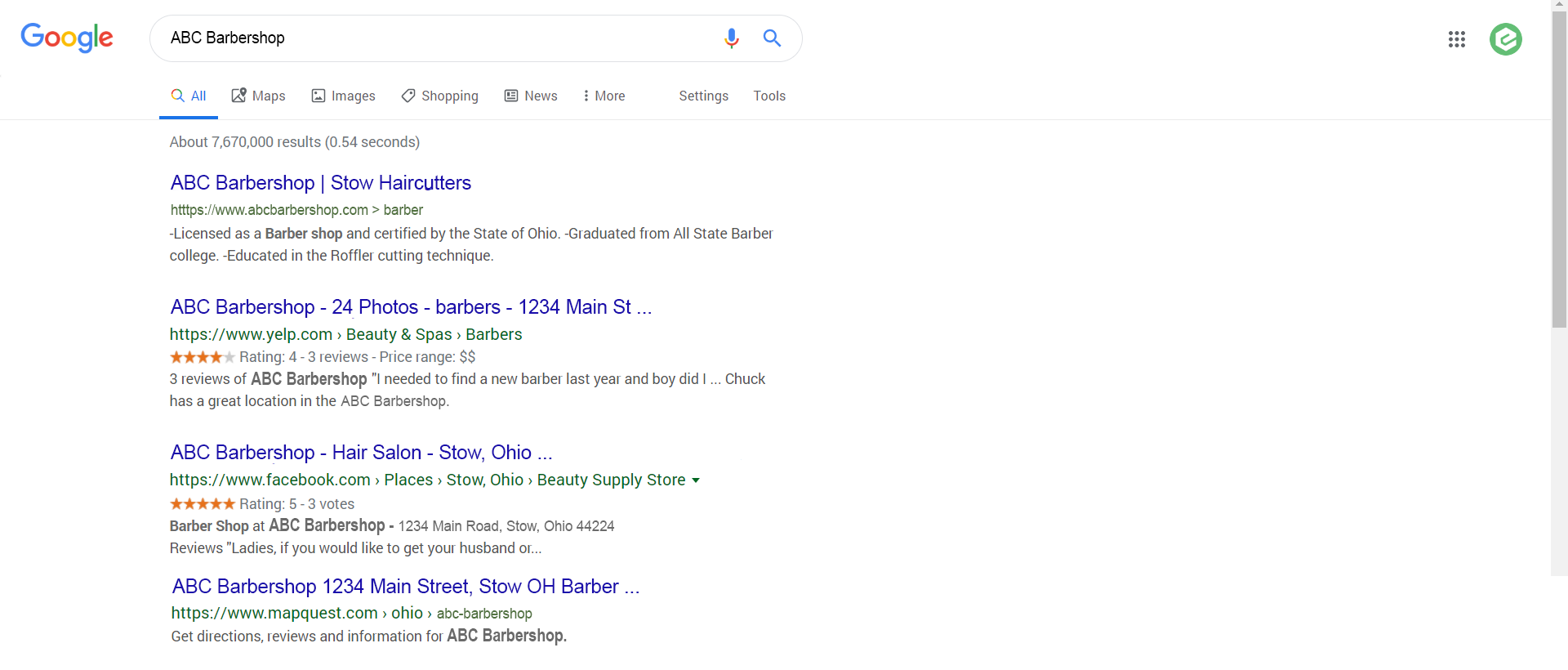
Task: Switch to the Images tab
Action: coord(344,96)
